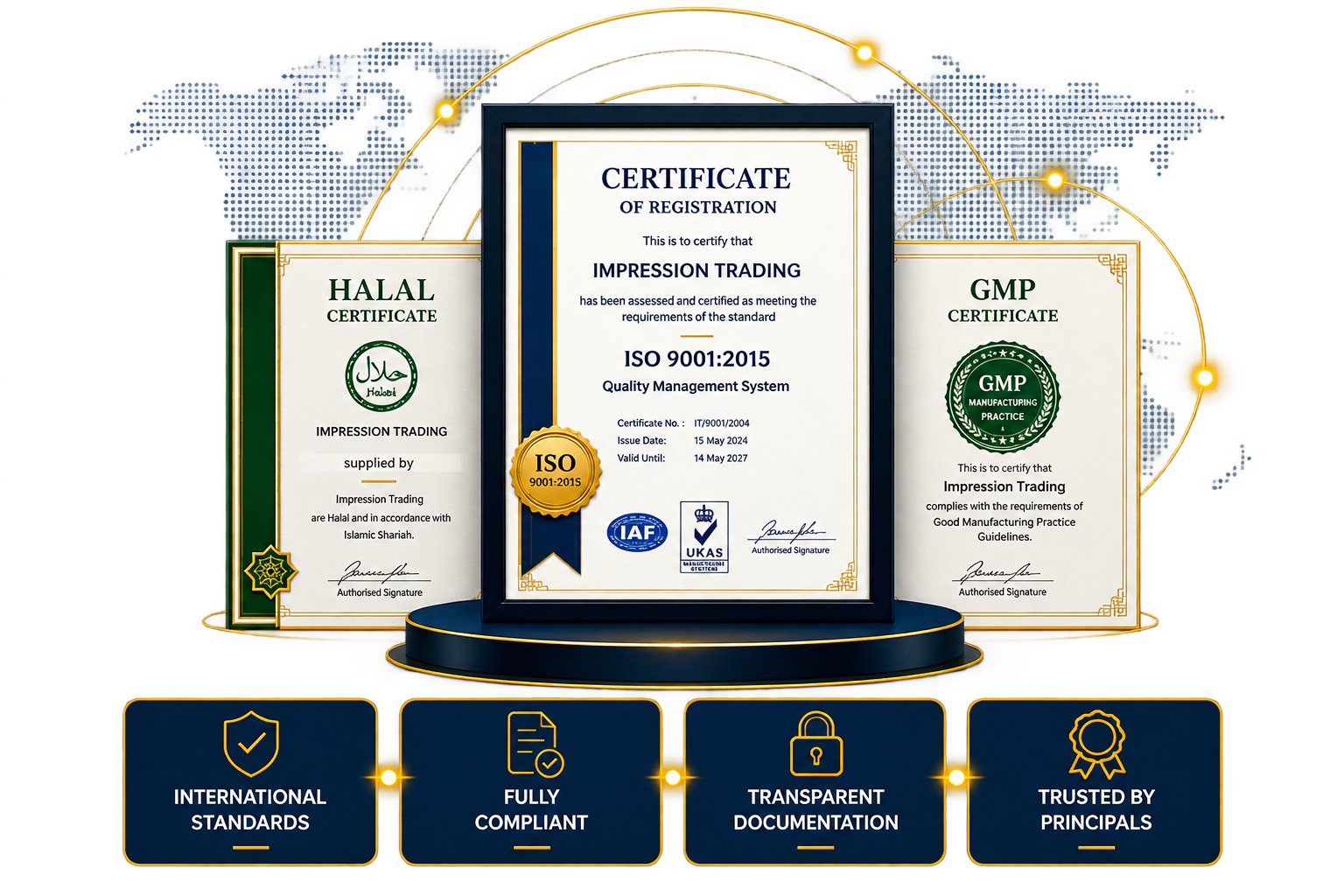The width and height of the screenshot is (1344, 896).
Task: Click the issue date "15 May 2024"
Action: [721, 441]
